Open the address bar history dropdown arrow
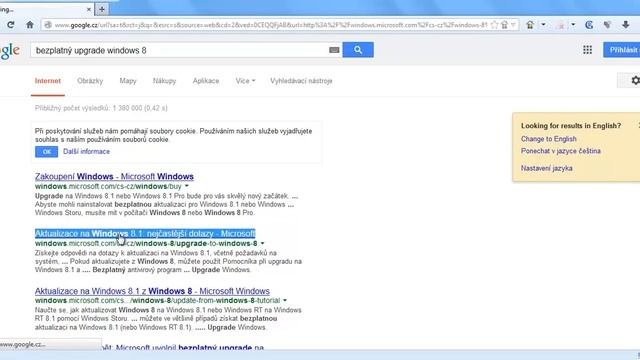The height and width of the screenshot is (360, 640). 513,25
